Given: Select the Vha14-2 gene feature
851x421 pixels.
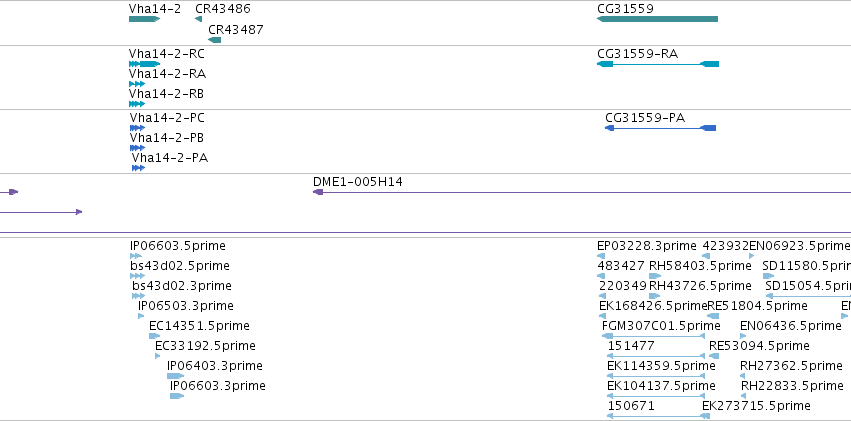Looking at the screenshot, I should click(x=144, y=19).
